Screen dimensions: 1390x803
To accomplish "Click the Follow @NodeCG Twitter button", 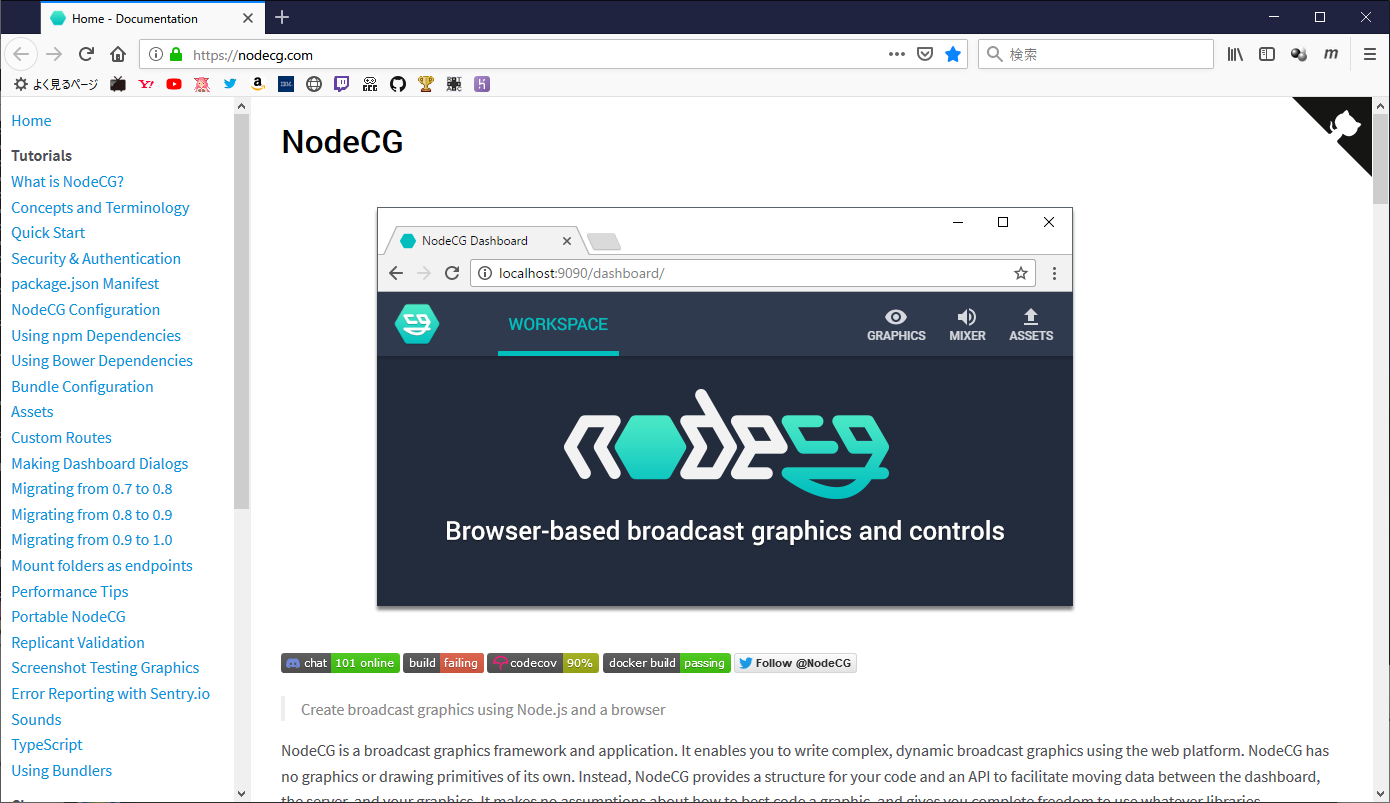I will pos(796,663).
